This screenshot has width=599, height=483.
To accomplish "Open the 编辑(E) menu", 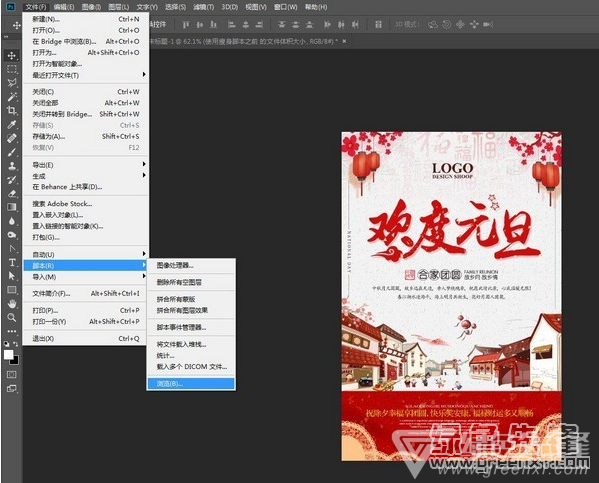I will (x=64, y=7).
